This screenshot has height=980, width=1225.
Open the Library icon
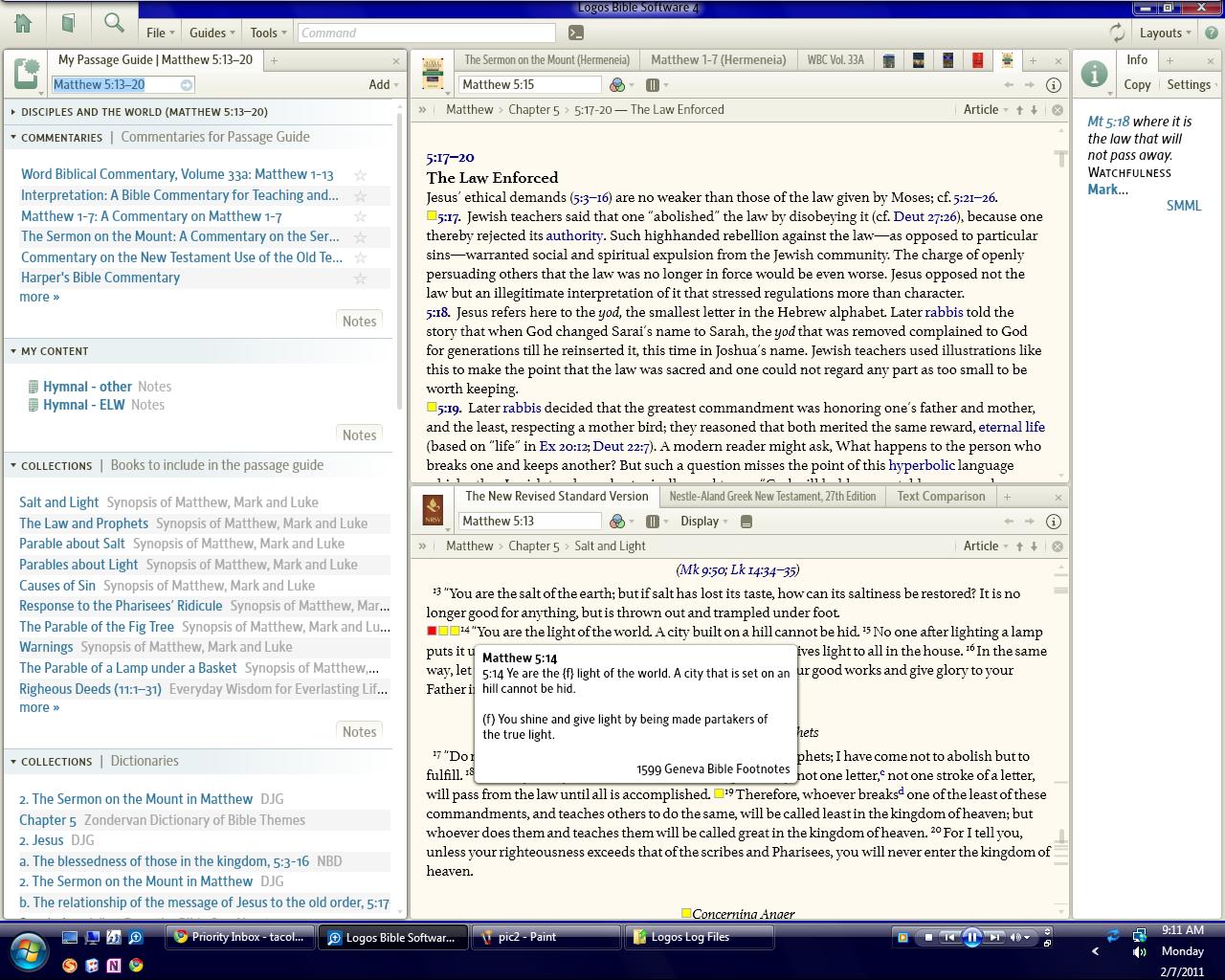coord(68,23)
